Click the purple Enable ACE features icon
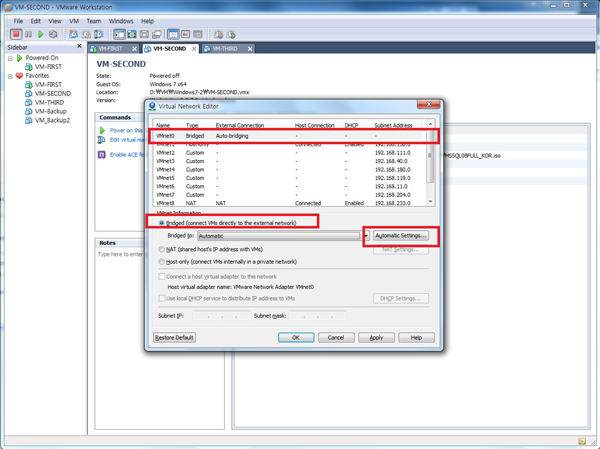 tap(101, 155)
